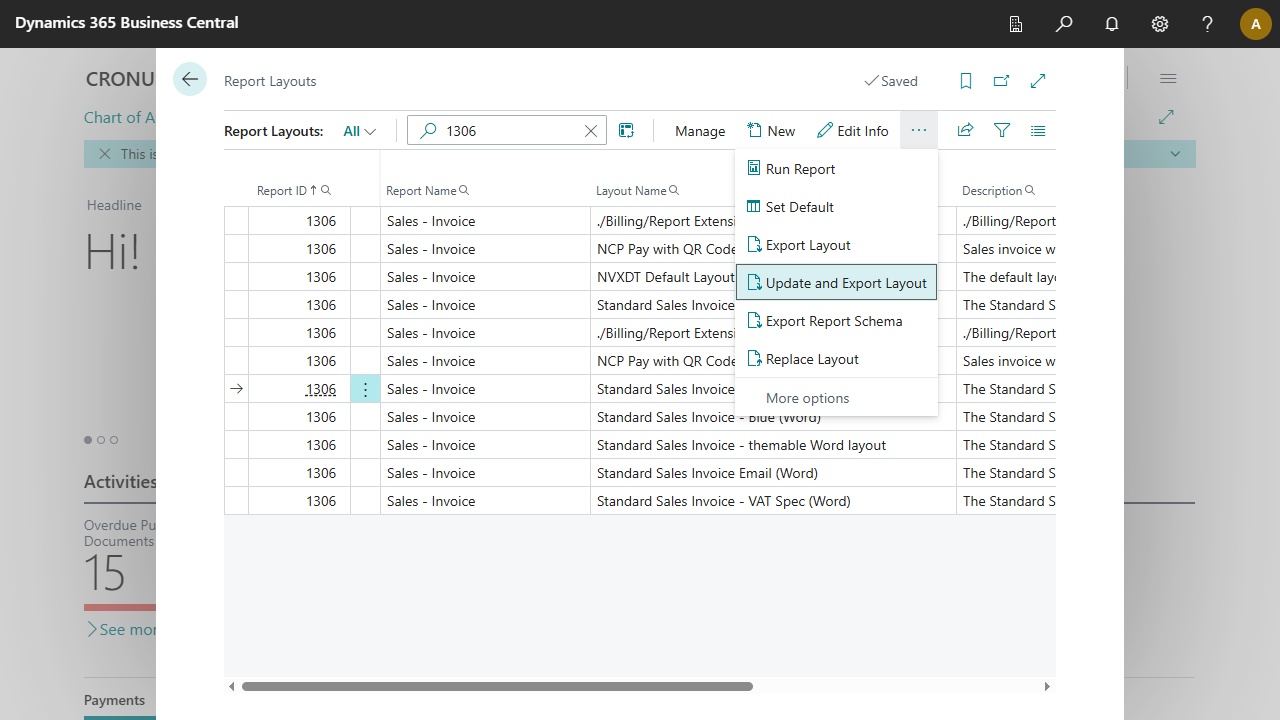
Task: Open Tell Me search magnifier
Action: (x=1064, y=24)
